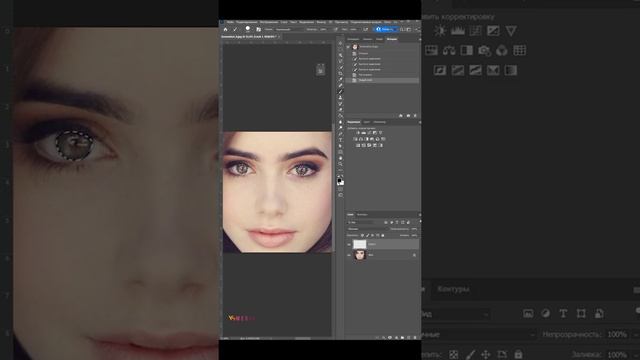
Task: Open the Изображение menu
Action: [269, 22]
